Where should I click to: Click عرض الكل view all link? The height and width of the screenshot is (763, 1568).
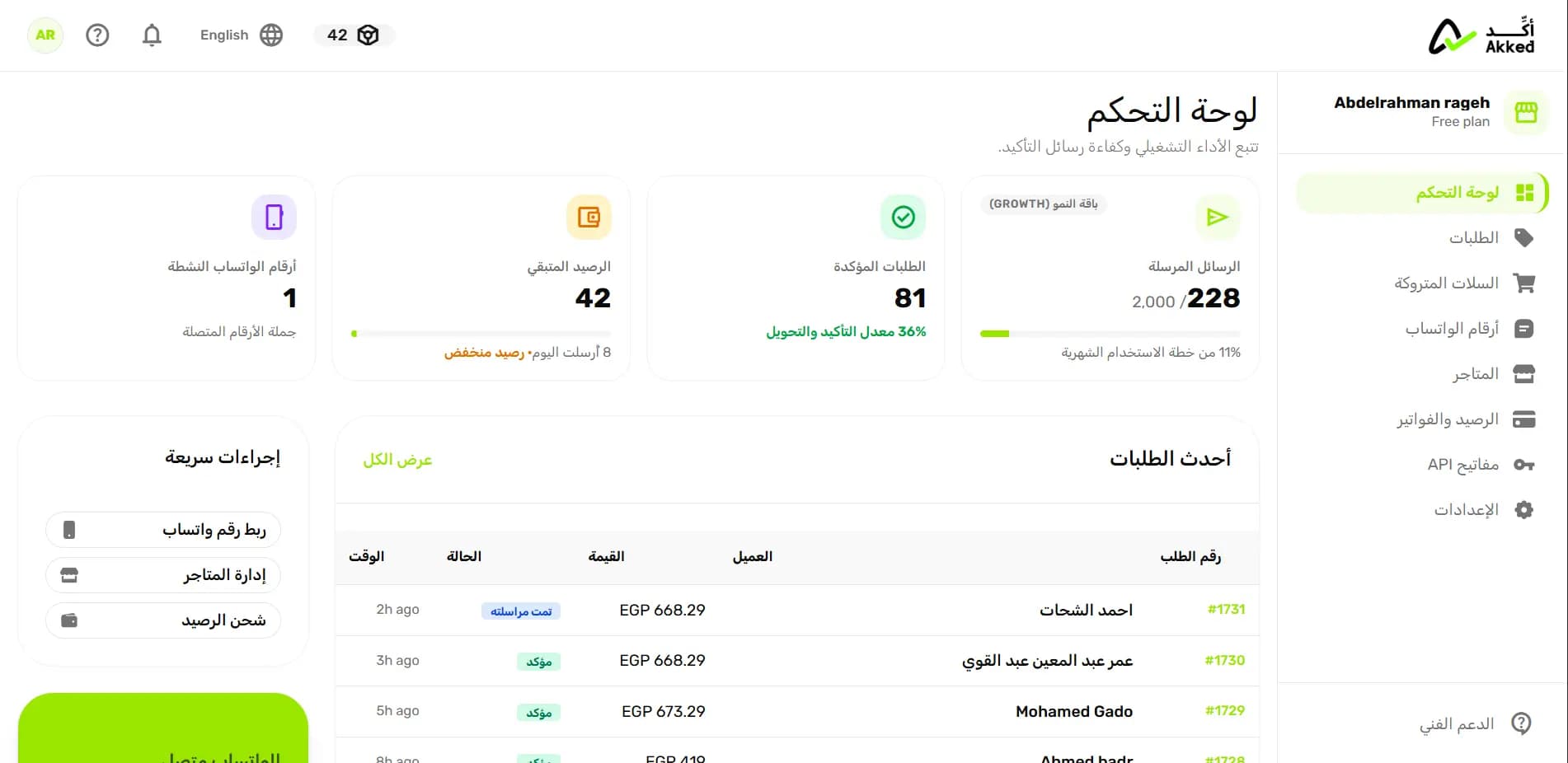(397, 460)
